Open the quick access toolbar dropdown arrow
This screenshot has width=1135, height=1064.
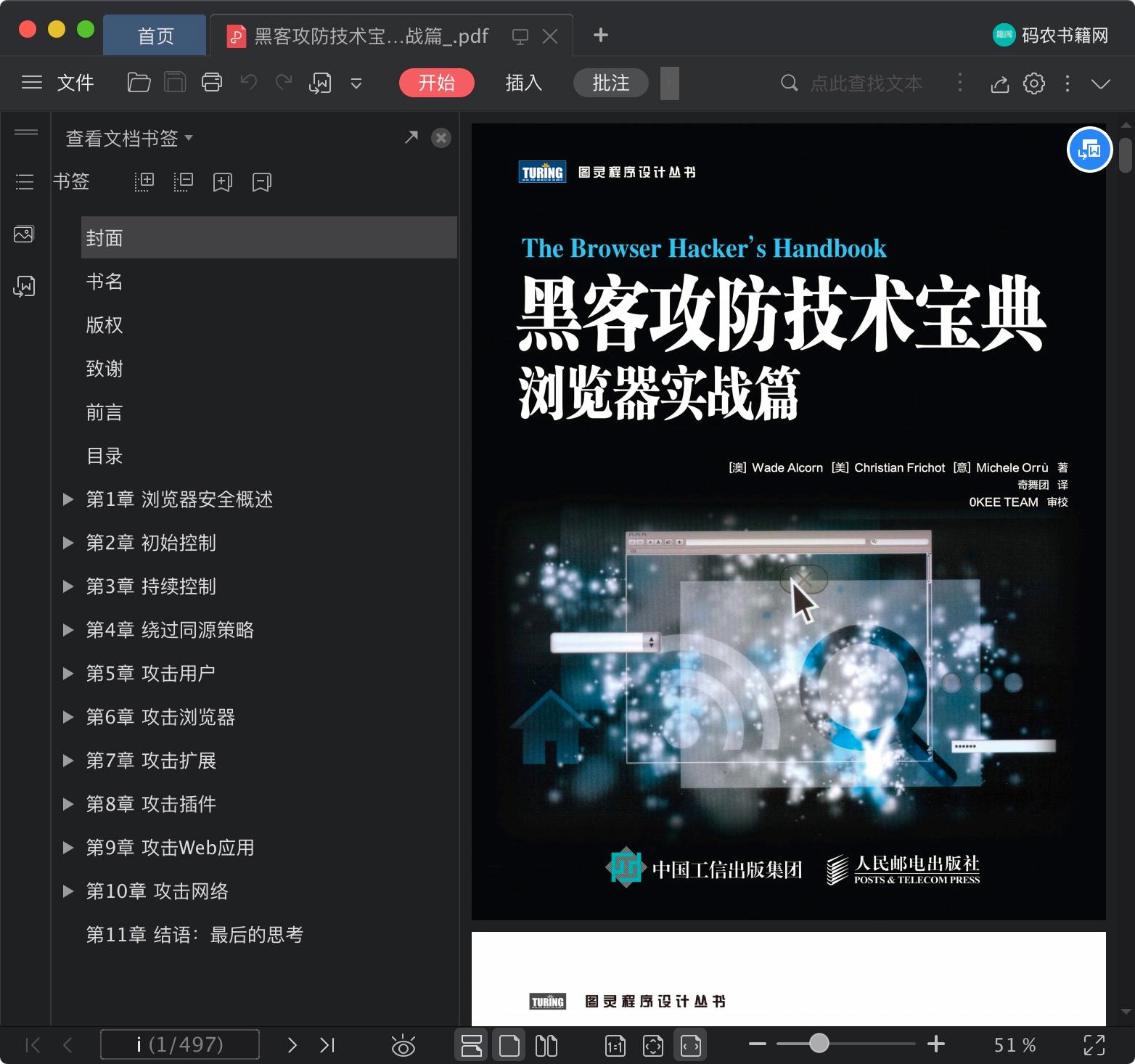pyautogui.click(x=356, y=83)
